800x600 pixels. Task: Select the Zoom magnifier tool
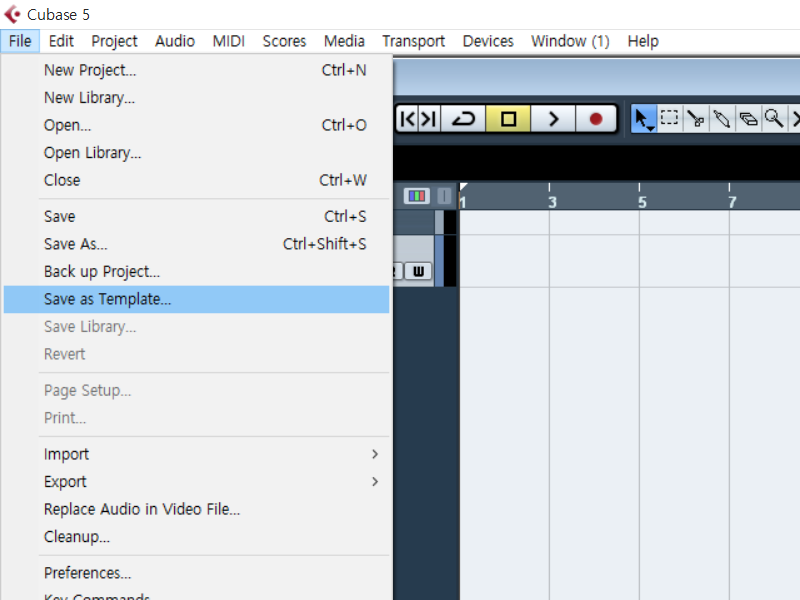coord(774,119)
